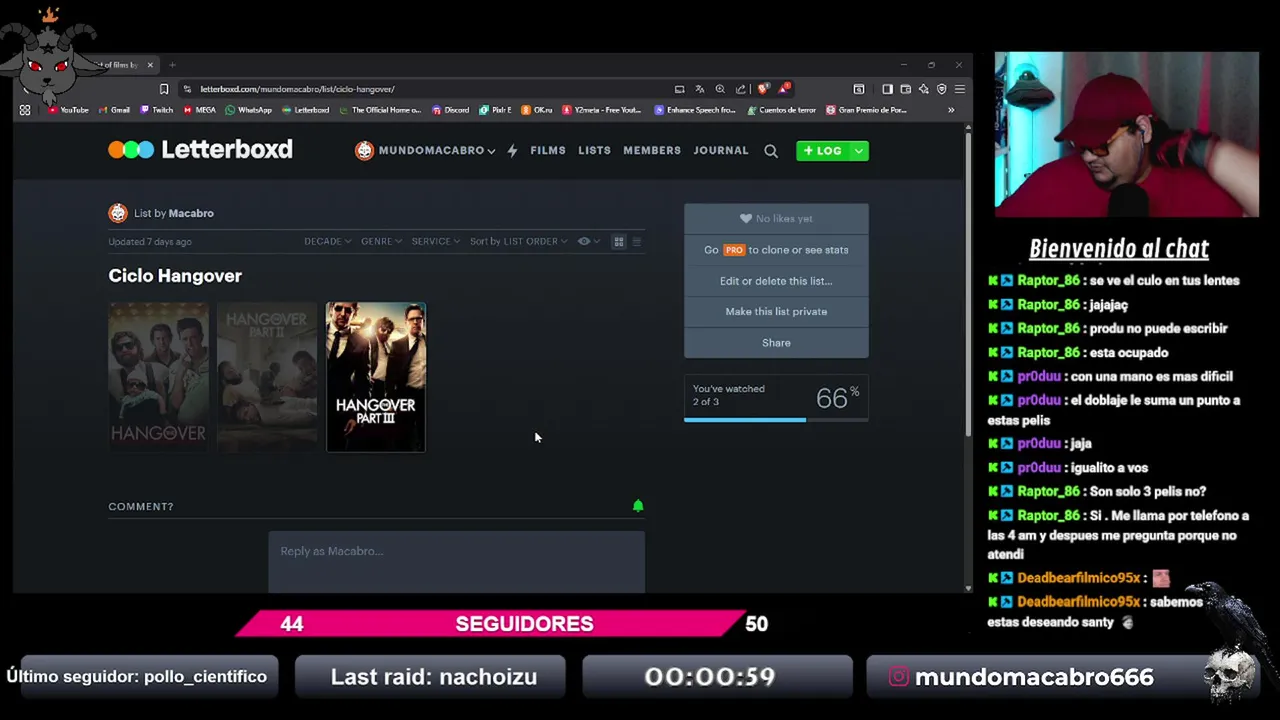
Task: Click the Brave shields lion icon
Action: pos(764,89)
